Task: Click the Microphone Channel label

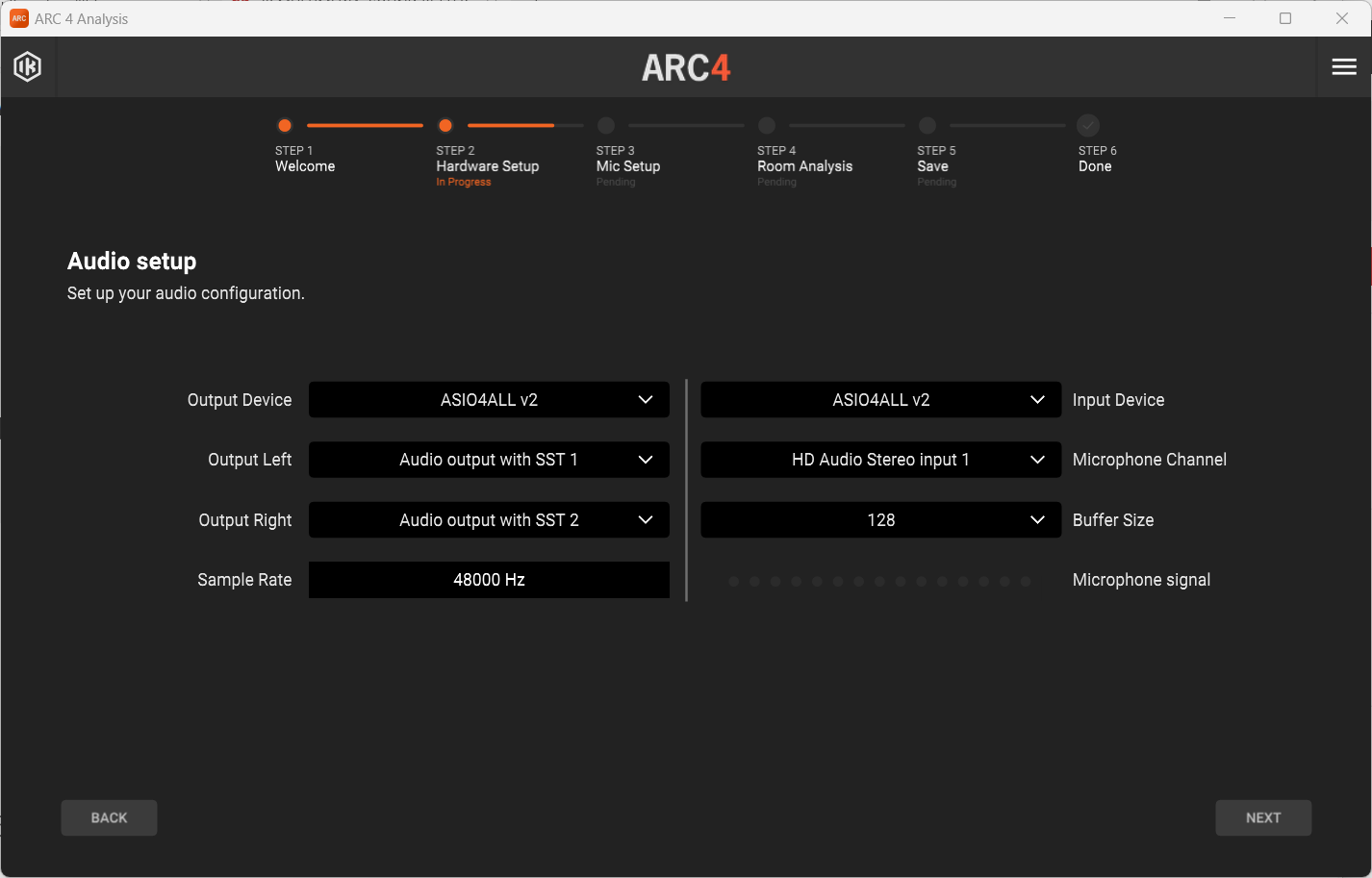Action: click(1150, 460)
